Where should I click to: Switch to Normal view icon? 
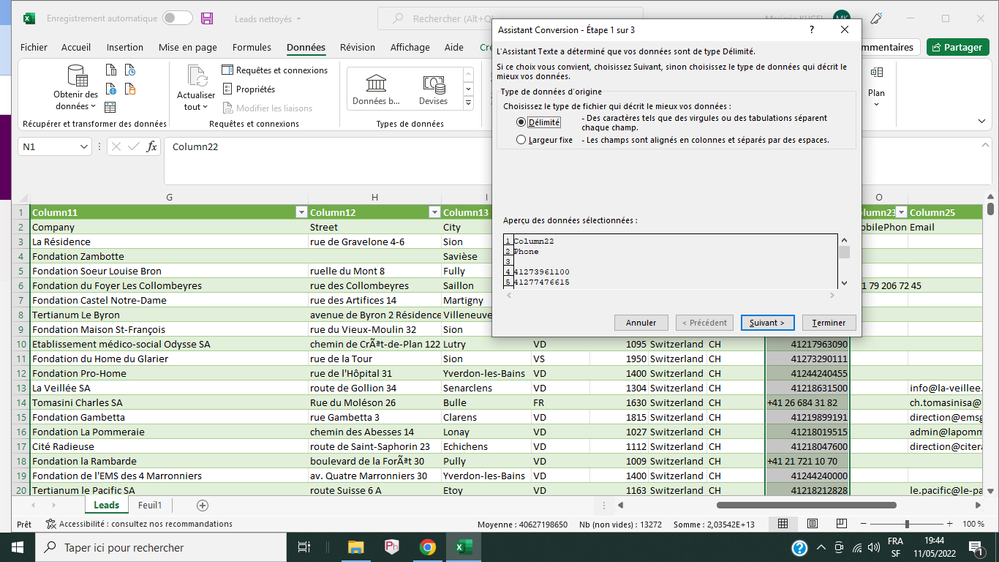point(782,524)
